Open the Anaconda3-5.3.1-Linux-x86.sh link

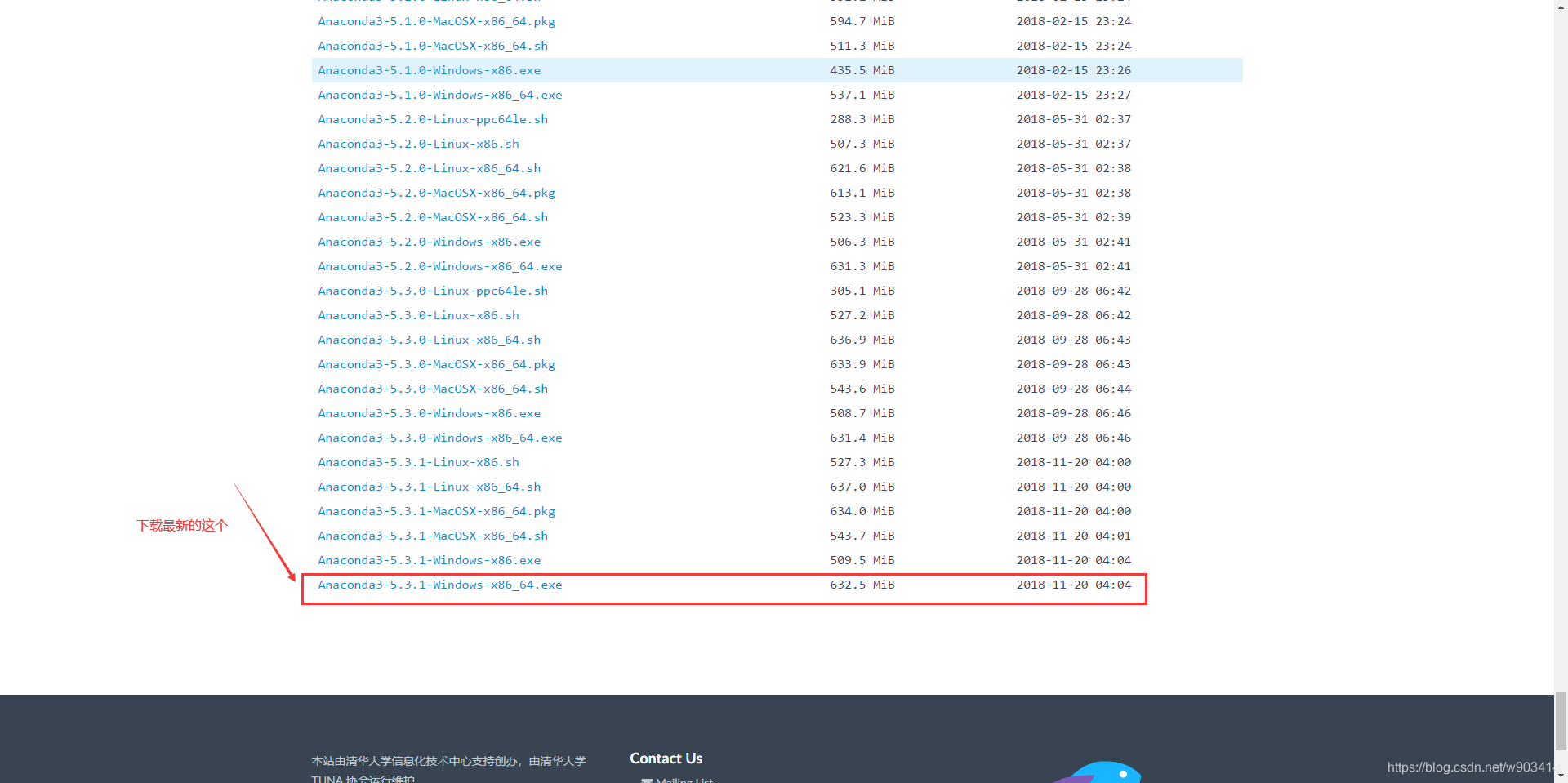418,462
